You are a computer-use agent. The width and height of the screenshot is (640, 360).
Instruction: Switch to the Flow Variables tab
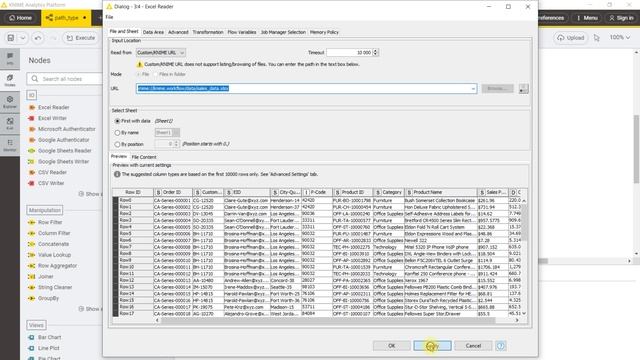coord(242,32)
